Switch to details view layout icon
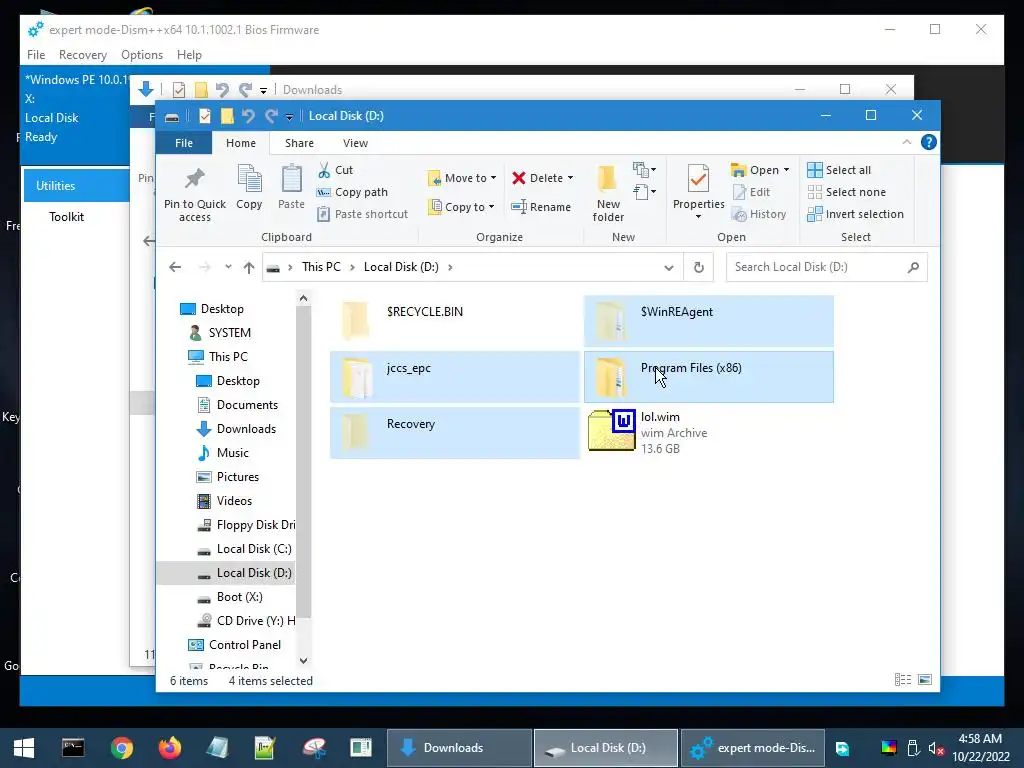1024x768 pixels. click(903, 680)
